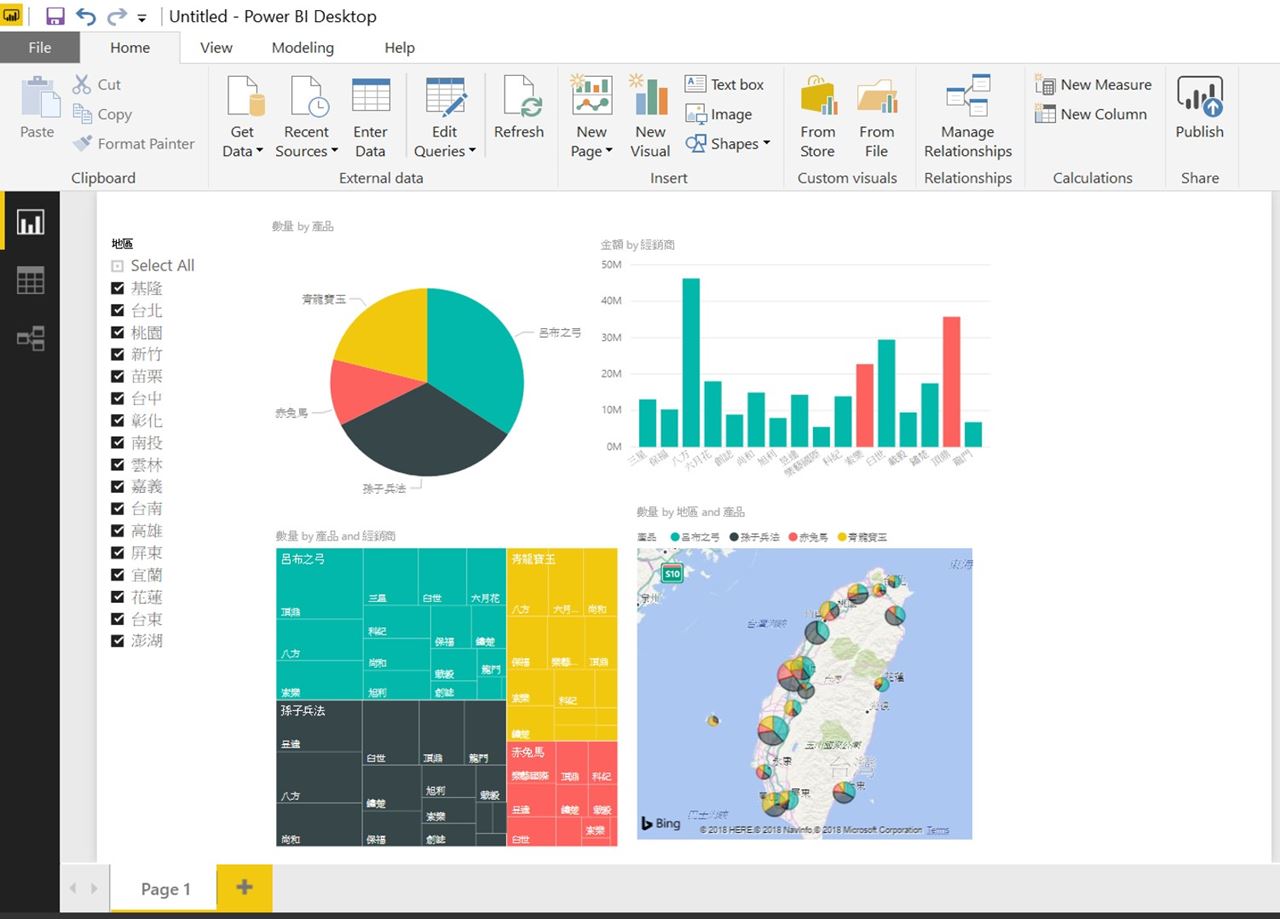Click the Enter Data icon
The height and width of the screenshot is (919, 1280).
click(x=370, y=116)
